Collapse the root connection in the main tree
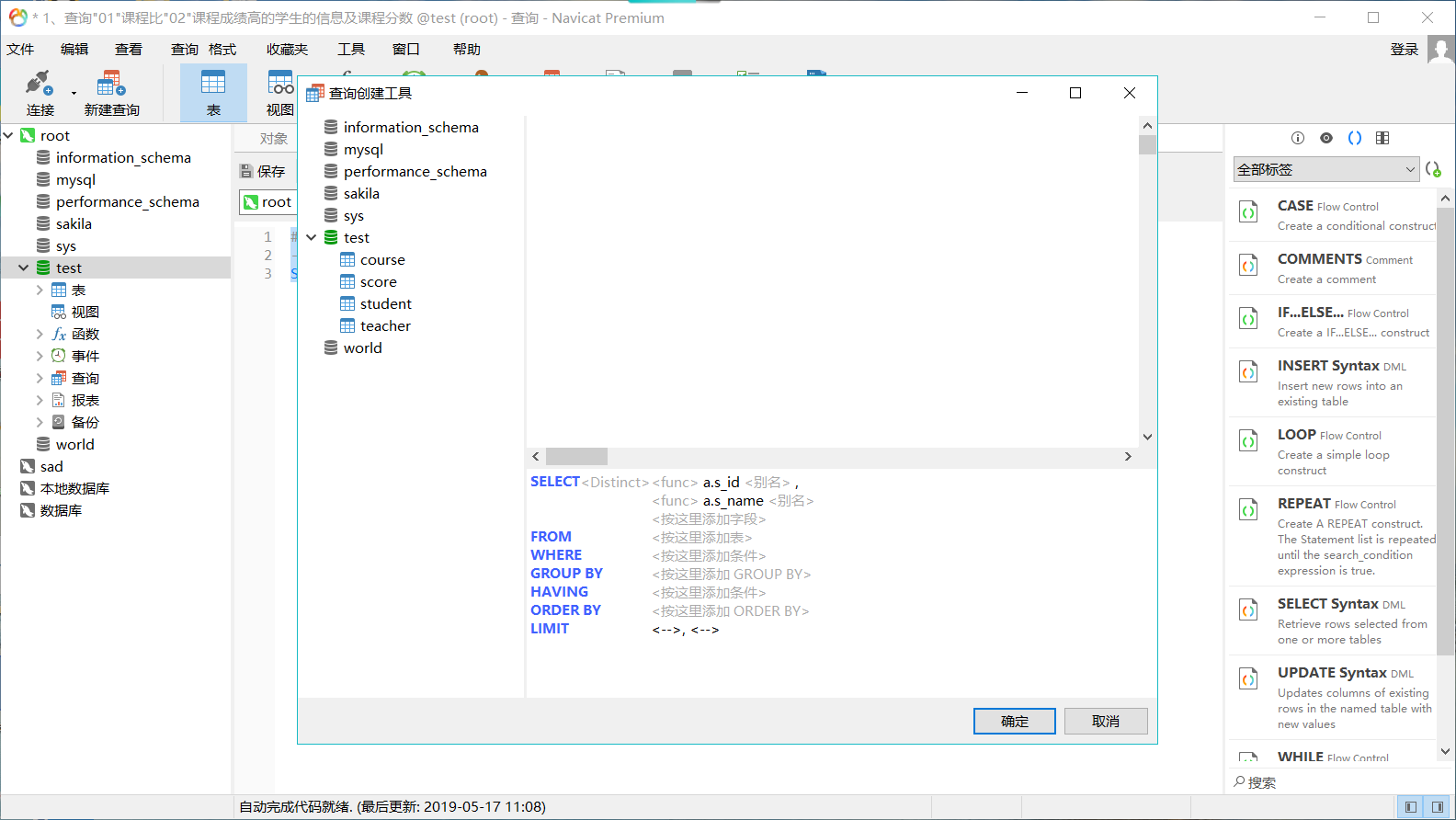The image size is (1456, 820). click(8, 136)
